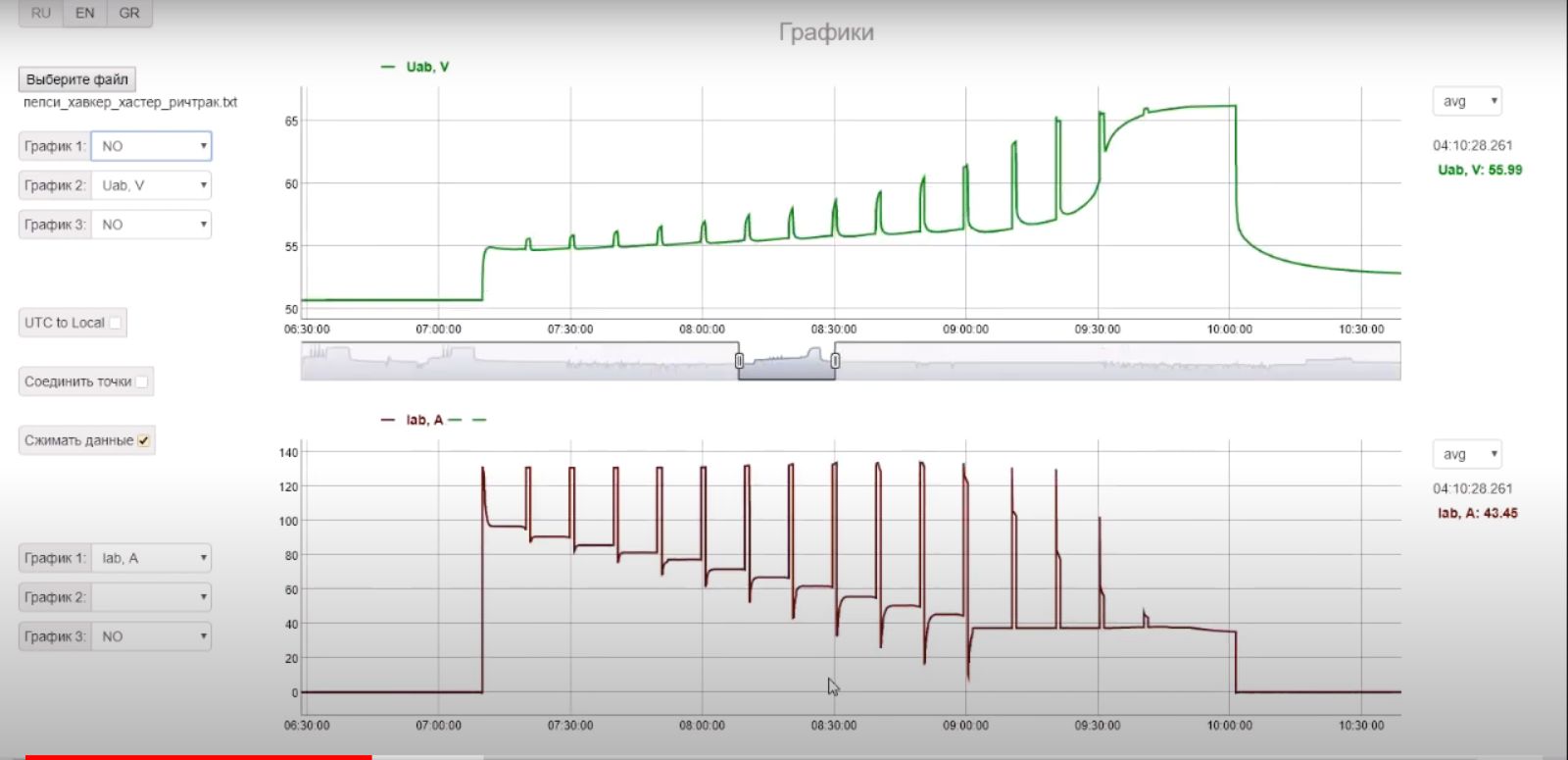The image size is (1568, 760).
Task: Click the Iab, A legend entry
Action: click(424, 420)
